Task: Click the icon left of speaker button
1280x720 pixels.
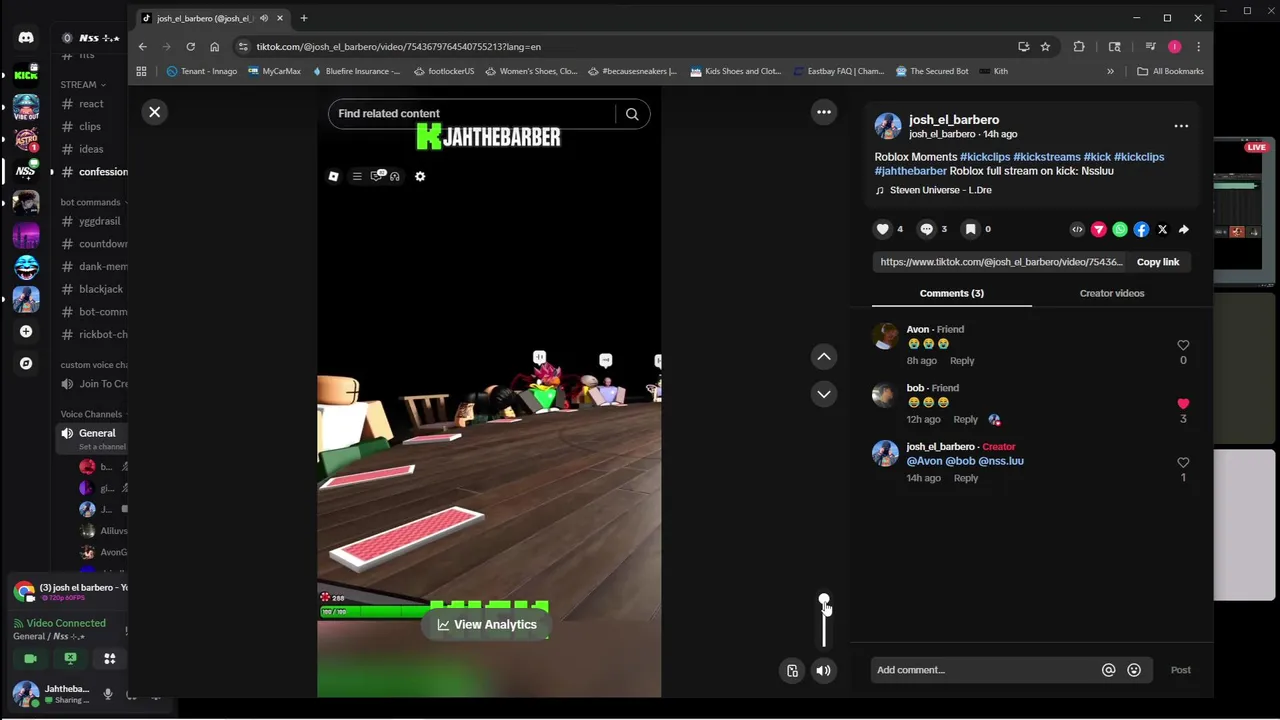Action: 792,670
